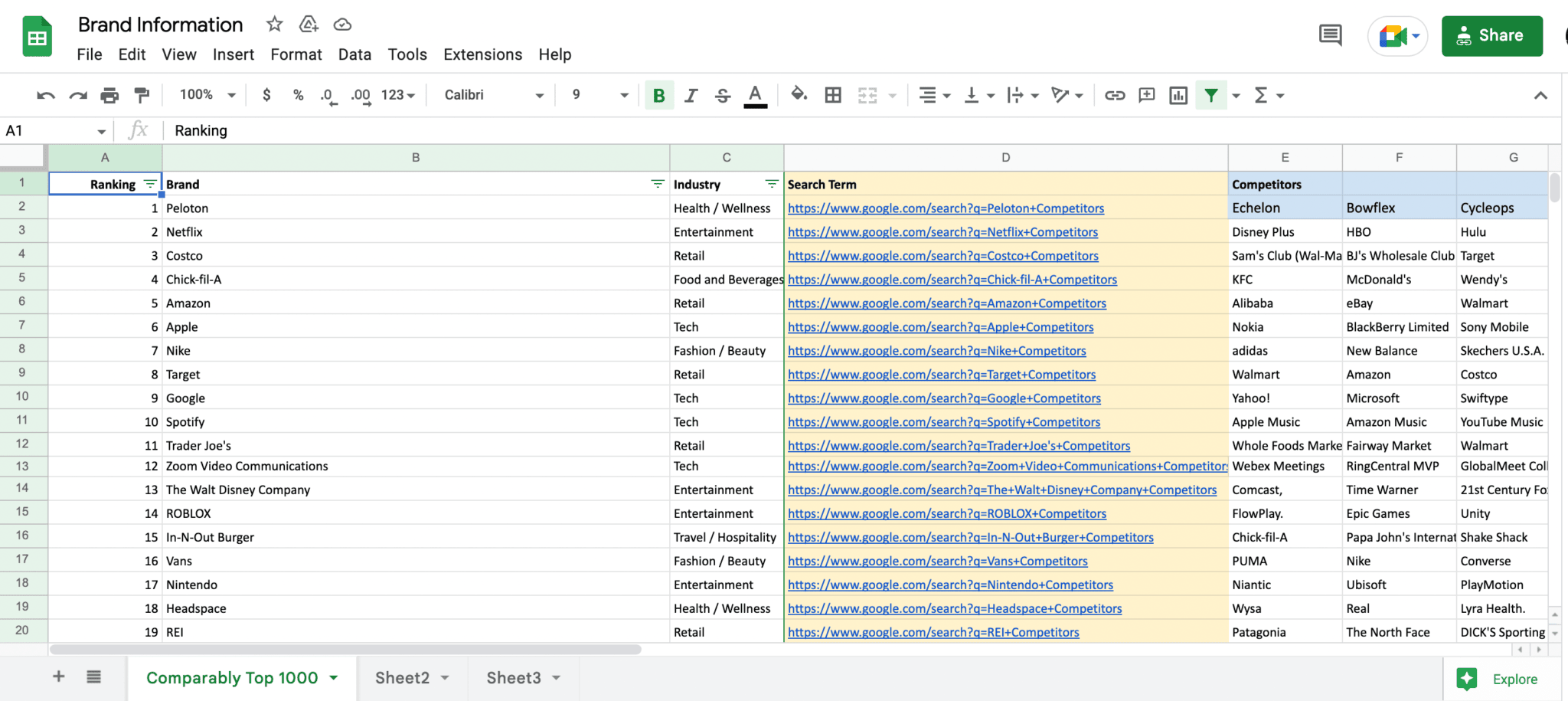Viewport: 1568px width, 701px height.
Task: Open the all sheets list
Action: coord(93,676)
